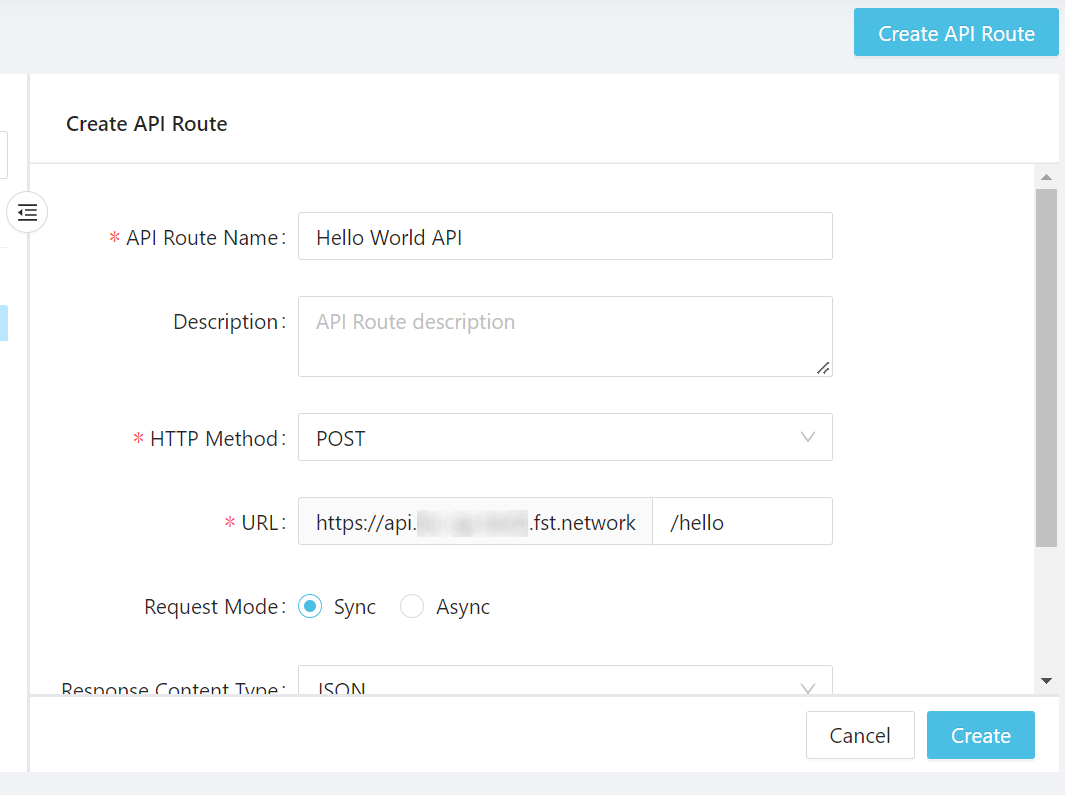The width and height of the screenshot is (1065, 795).
Task: Focus the API Route Name field
Action: click(x=564, y=237)
